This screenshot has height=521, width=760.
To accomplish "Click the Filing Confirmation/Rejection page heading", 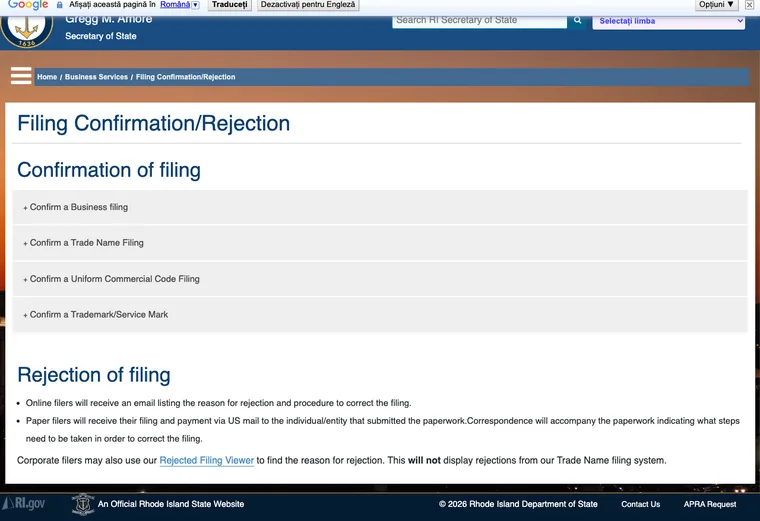I will 154,123.
